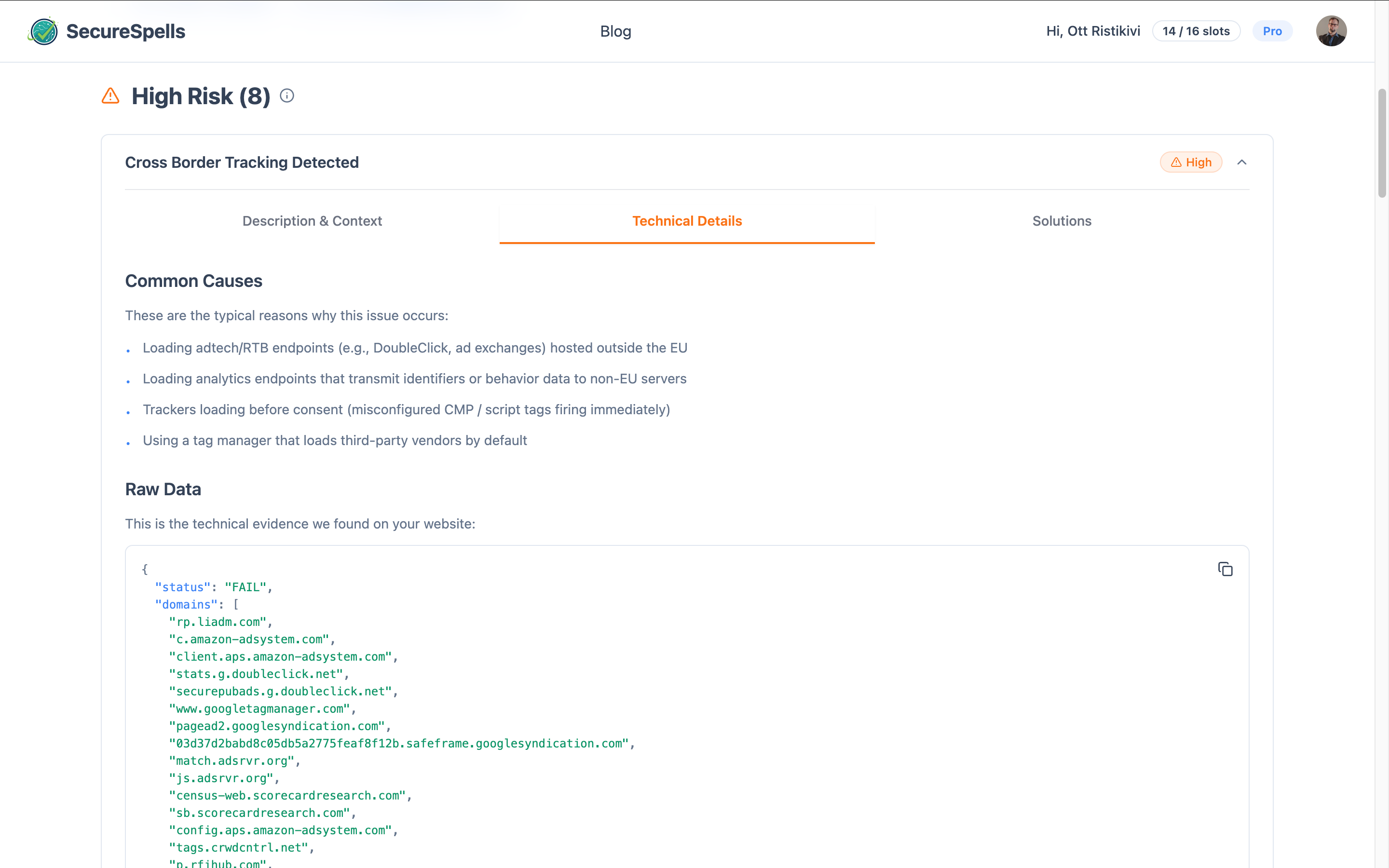Click the High severity badge
1389x868 pixels.
[x=1190, y=163]
